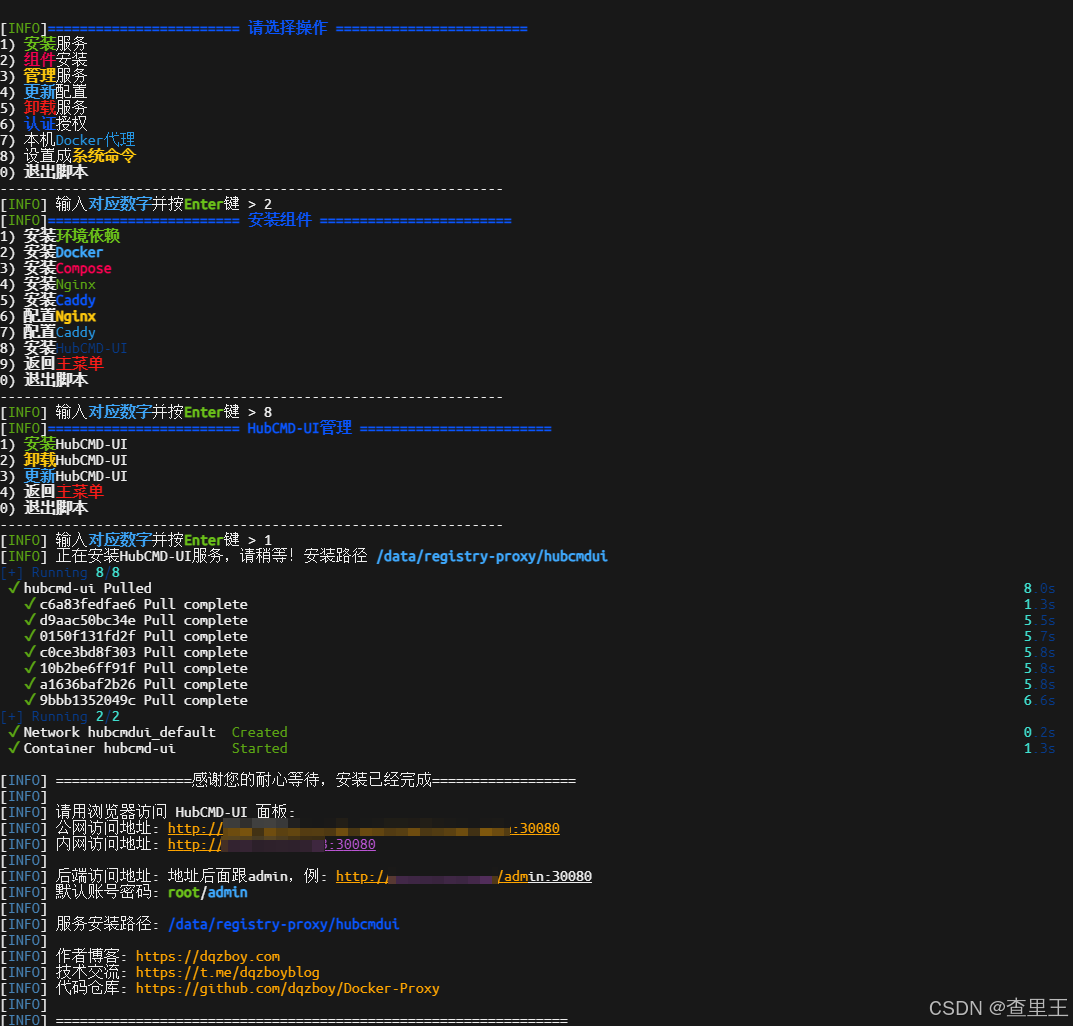Click the entry '3) 更新HubCMD-UI'
The height and width of the screenshot is (1026, 1073).
pos(64,476)
